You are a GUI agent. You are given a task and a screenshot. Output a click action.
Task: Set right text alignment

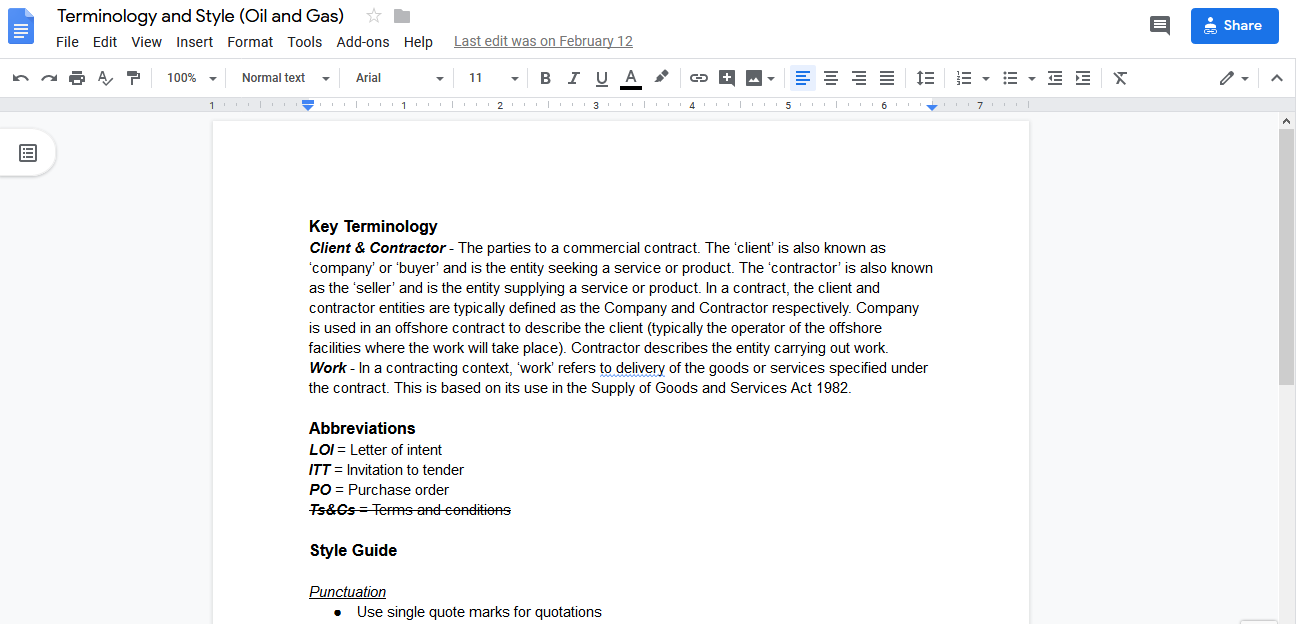pyautogui.click(x=859, y=78)
